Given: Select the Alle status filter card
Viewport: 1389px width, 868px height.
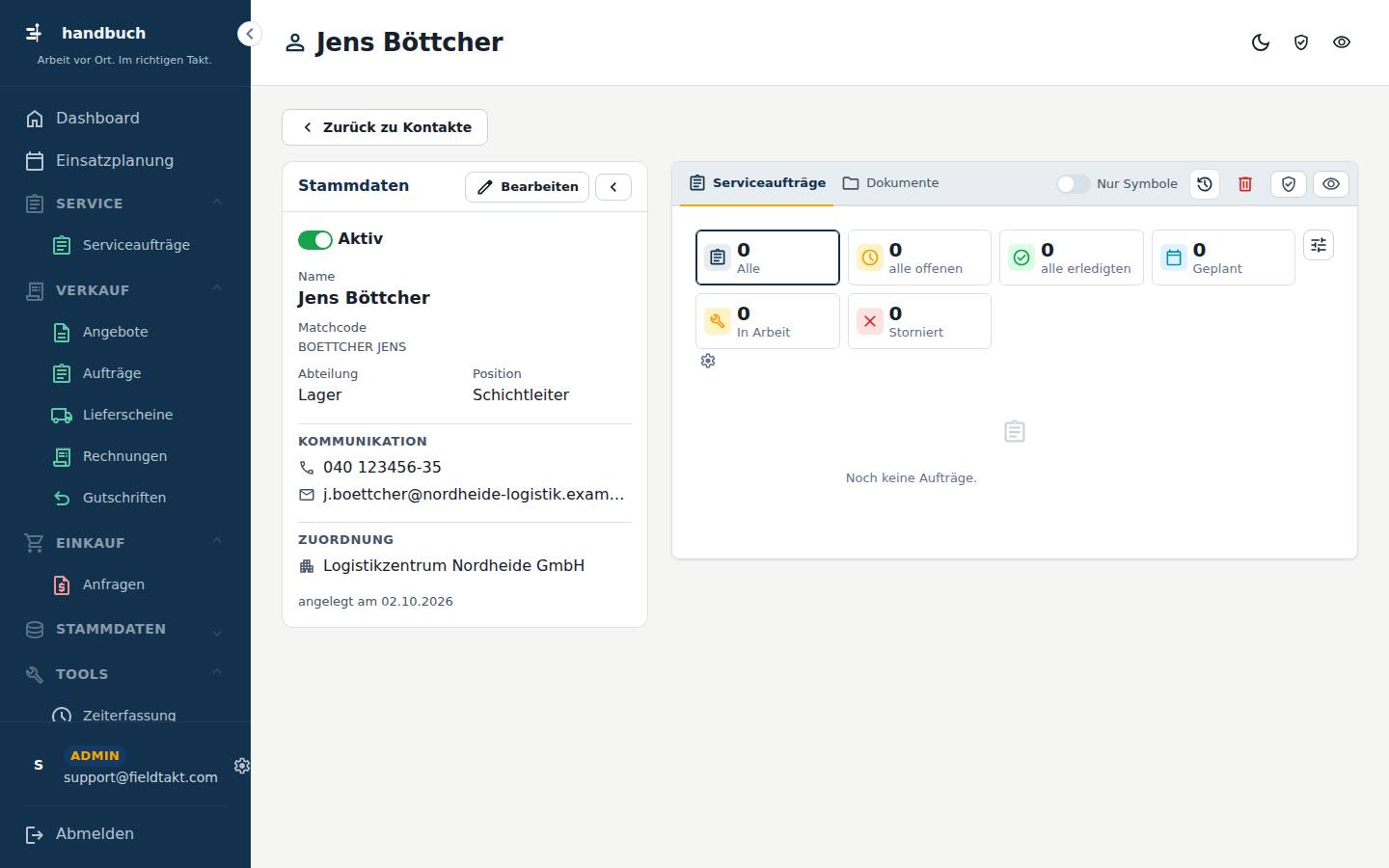Looking at the screenshot, I should click(768, 258).
